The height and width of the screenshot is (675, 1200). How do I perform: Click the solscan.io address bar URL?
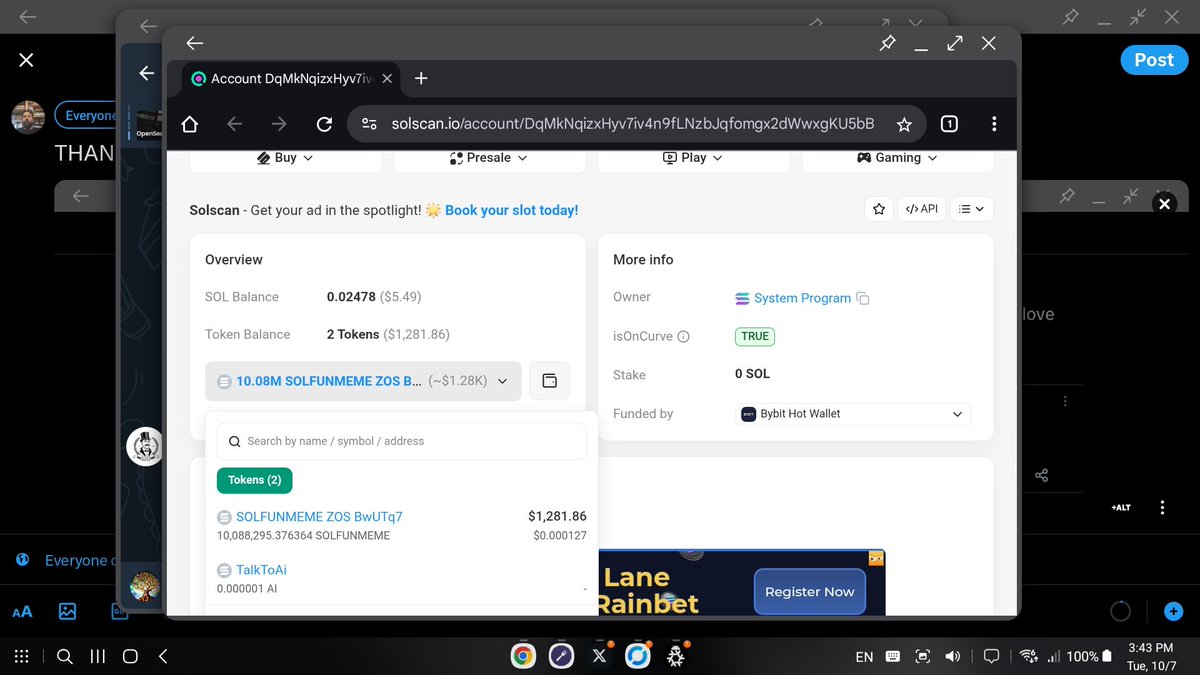633,124
